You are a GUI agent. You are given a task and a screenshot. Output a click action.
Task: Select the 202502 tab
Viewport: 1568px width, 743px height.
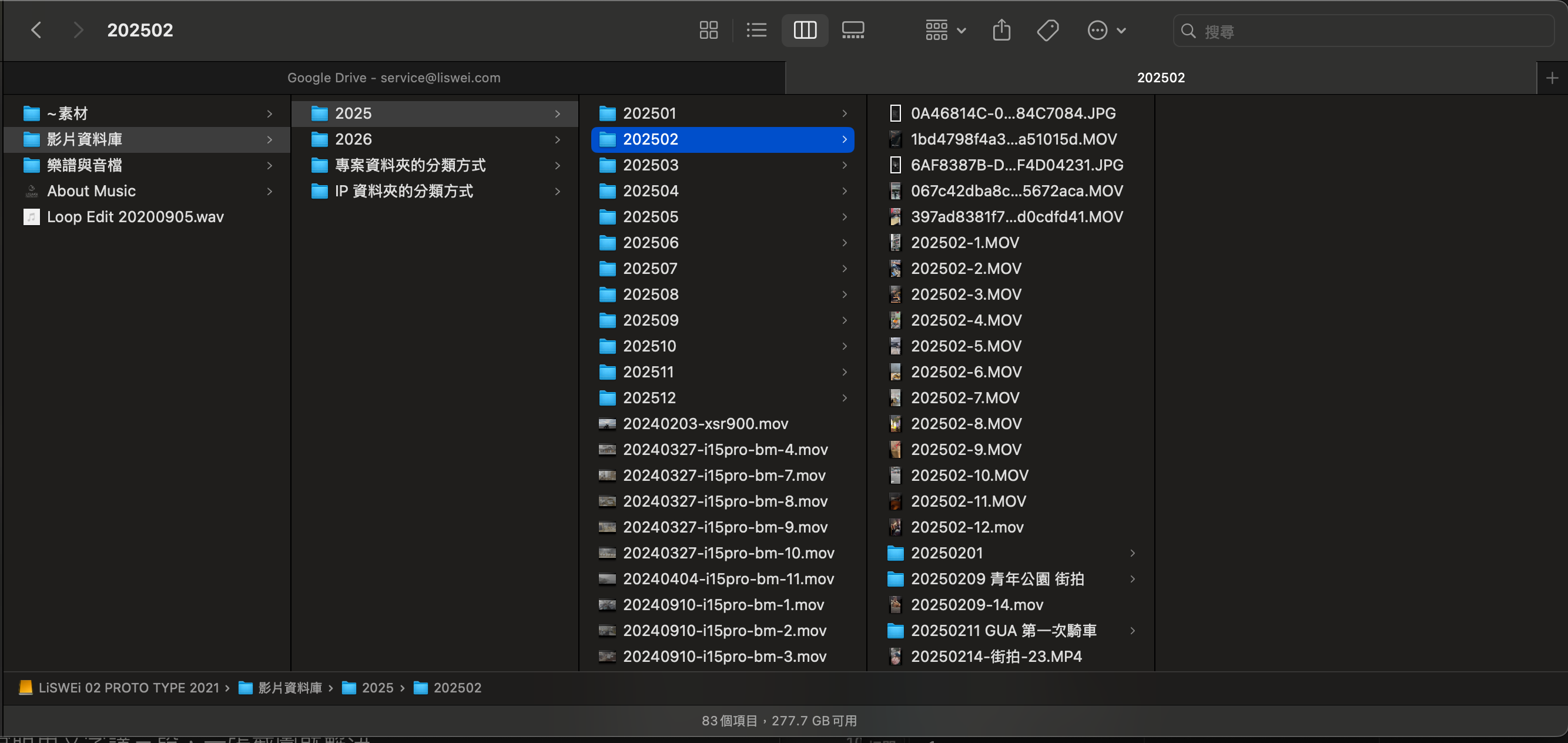(1160, 78)
